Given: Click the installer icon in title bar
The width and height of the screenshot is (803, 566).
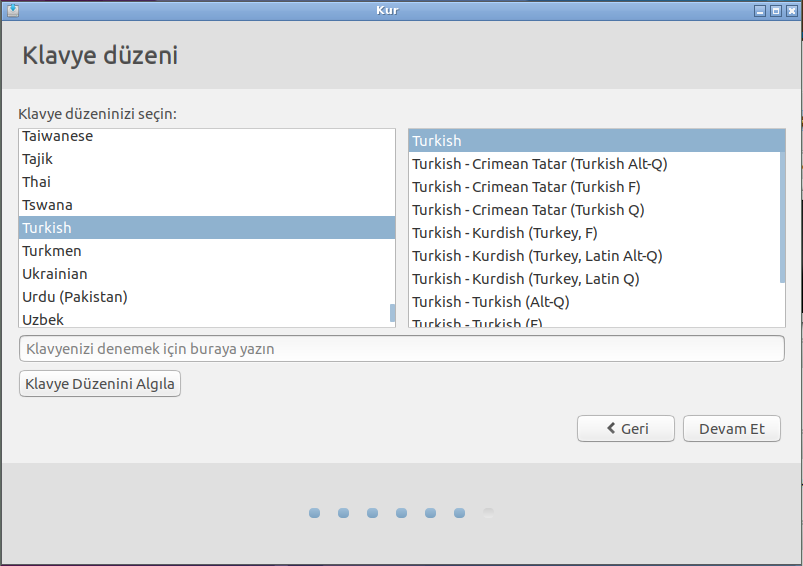Looking at the screenshot, I should pyautogui.click(x=11, y=10).
